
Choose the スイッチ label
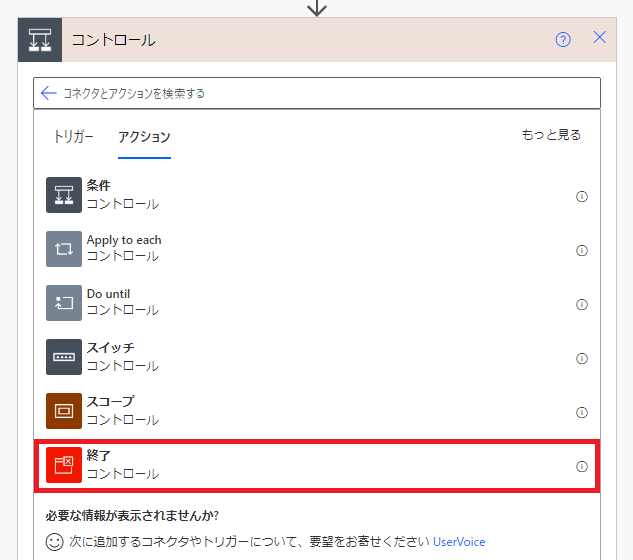(x=110, y=348)
